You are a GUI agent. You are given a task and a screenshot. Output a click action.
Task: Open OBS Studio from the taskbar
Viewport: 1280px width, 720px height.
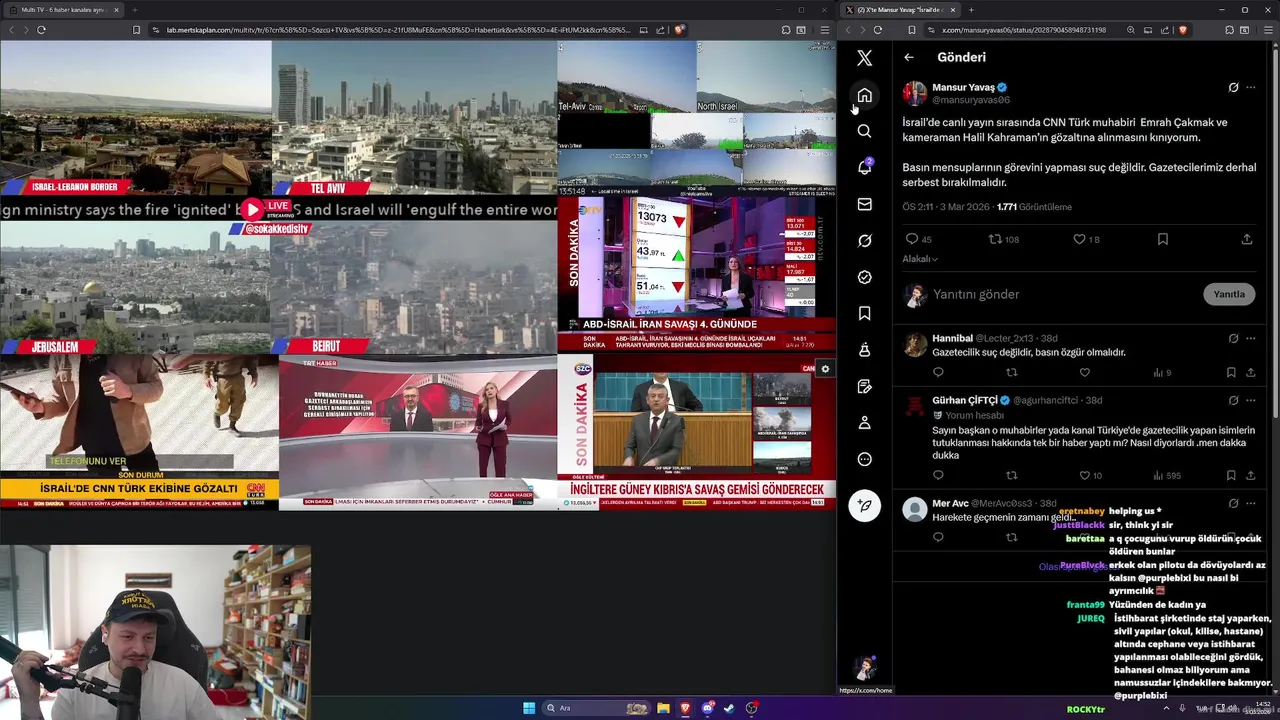point(752,708)
